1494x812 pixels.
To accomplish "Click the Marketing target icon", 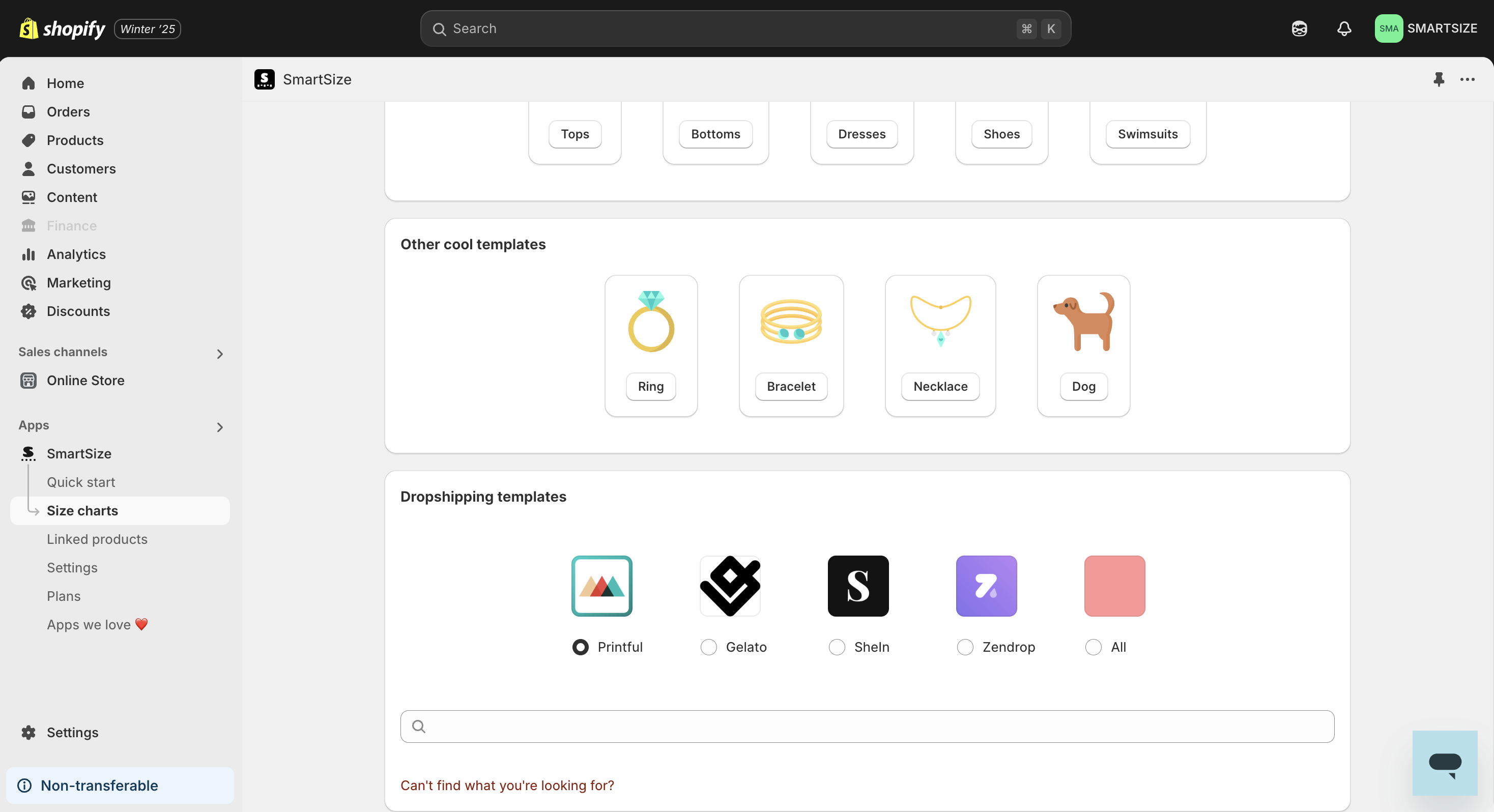I will coord(28,282).
